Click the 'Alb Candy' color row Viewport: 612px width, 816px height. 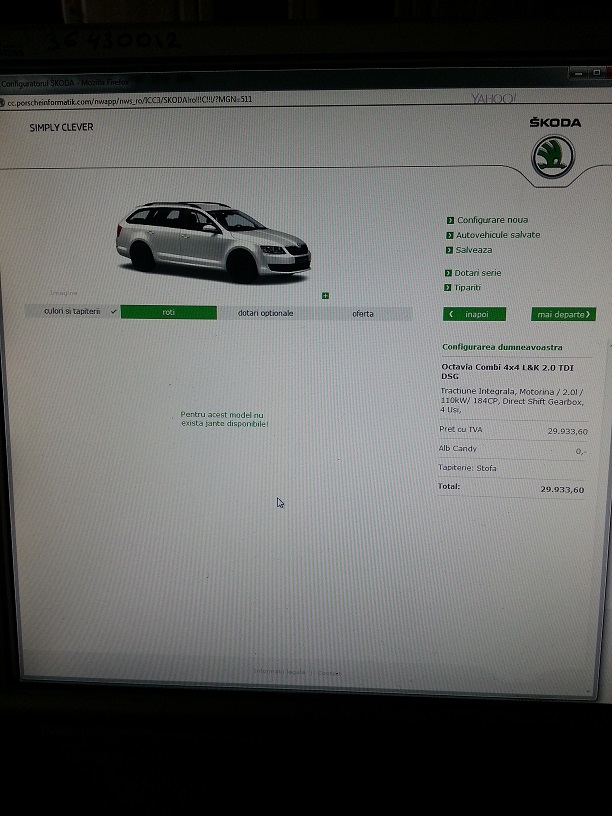(x=513, y=450)
